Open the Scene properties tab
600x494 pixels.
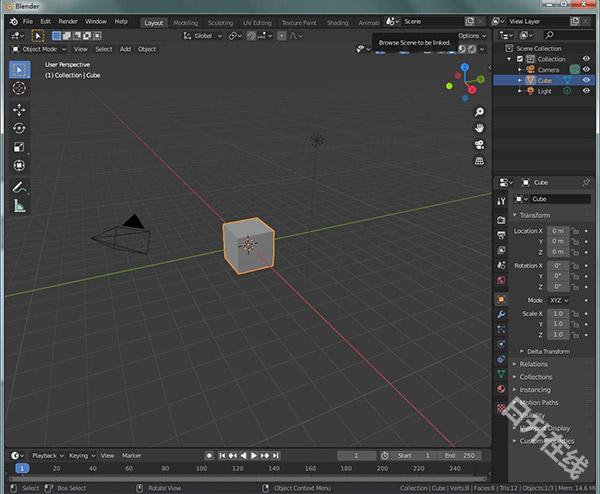tap(501, 265)
